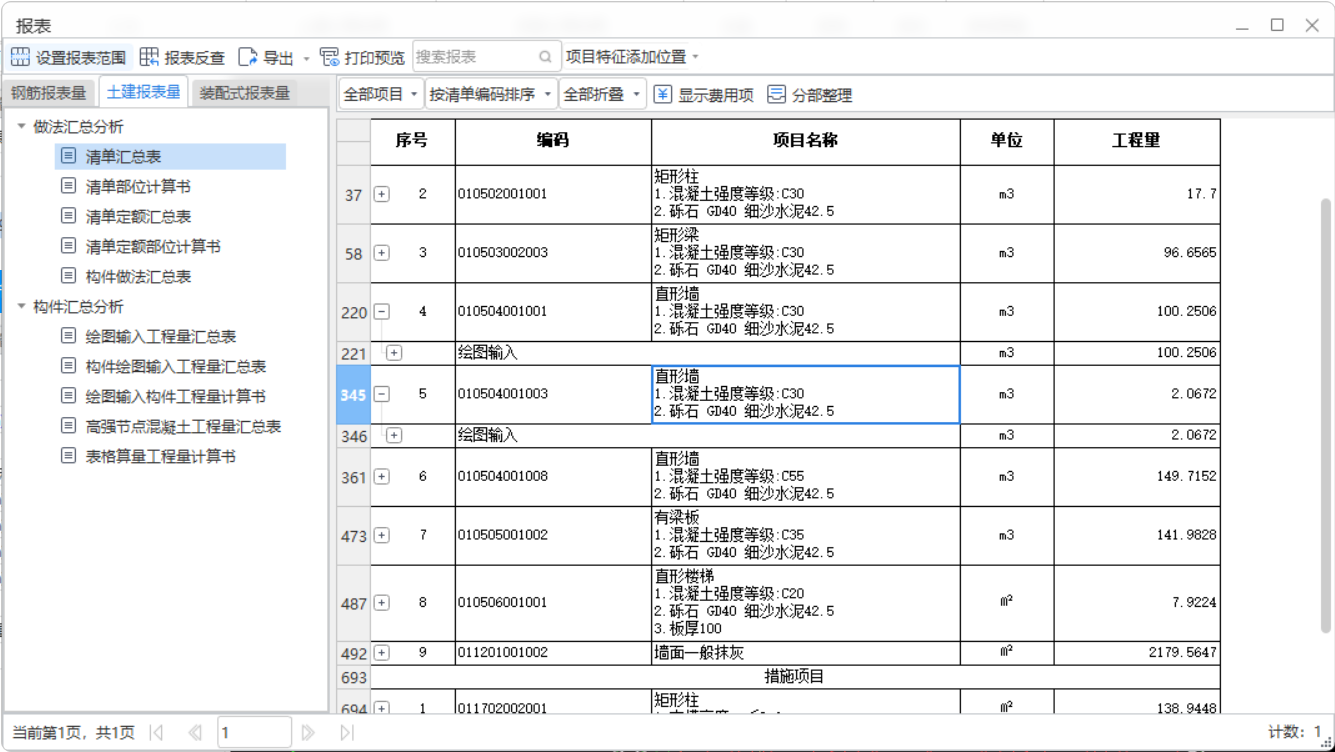Click the 搜索报表 search field
The image size is (1335, 752).
point(487,57)
